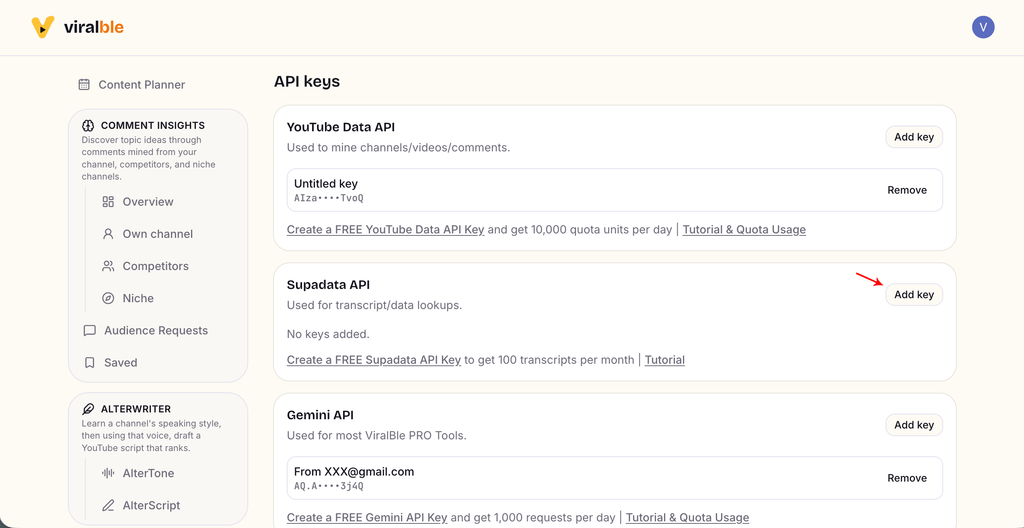1024x528 pixels.
Task: Click the Supadata API title
Action: pyautogui.click(x=328, y=284)
